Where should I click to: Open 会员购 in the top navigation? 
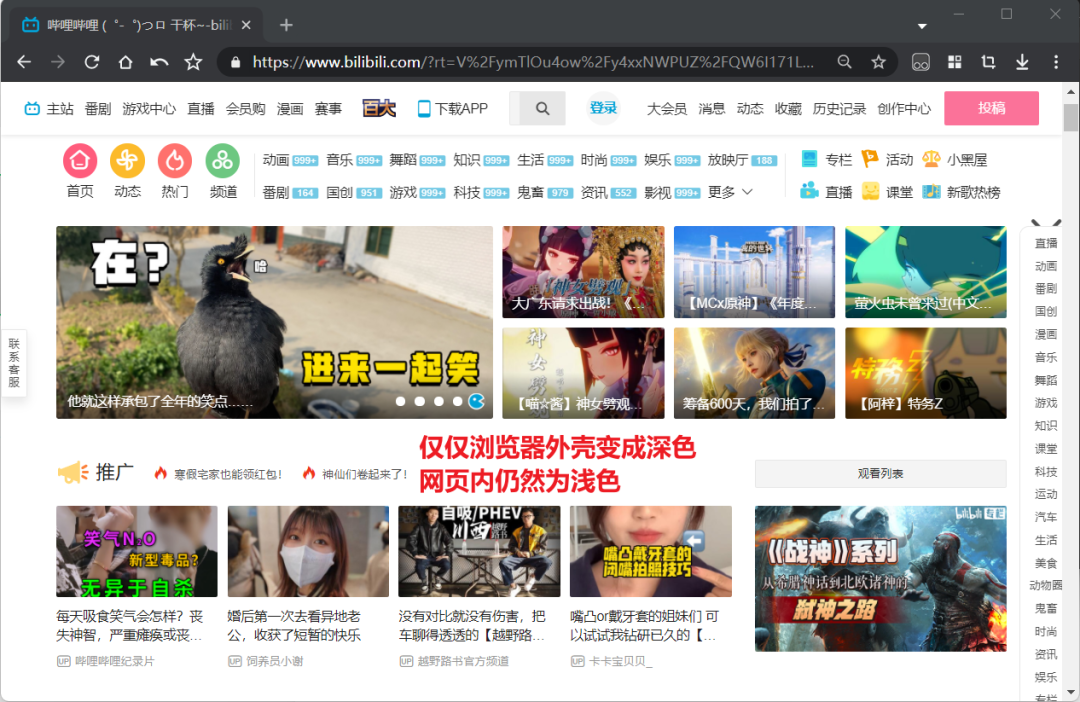(245, 108)
